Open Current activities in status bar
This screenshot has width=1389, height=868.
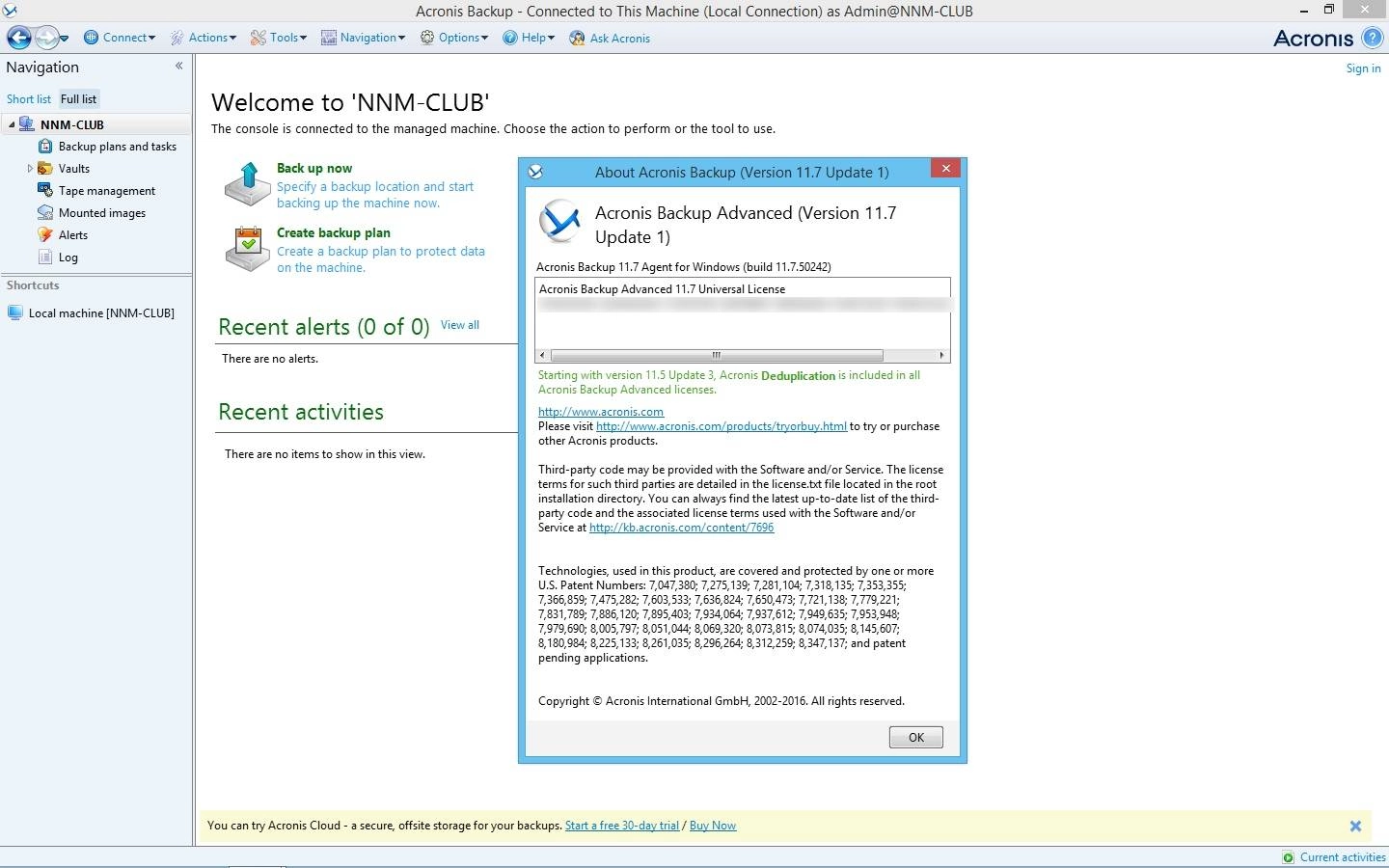pos(1343,857)
